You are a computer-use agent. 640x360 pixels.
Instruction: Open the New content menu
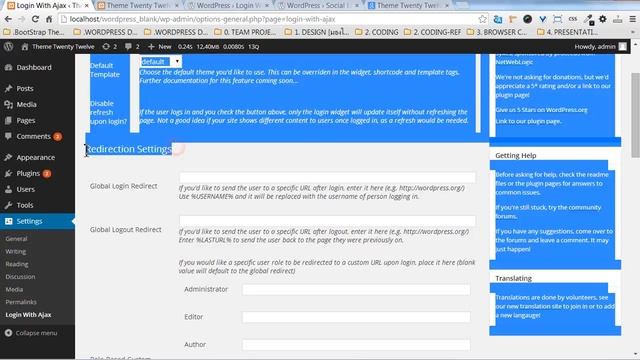pyautogui.click(x=160, y=47)
